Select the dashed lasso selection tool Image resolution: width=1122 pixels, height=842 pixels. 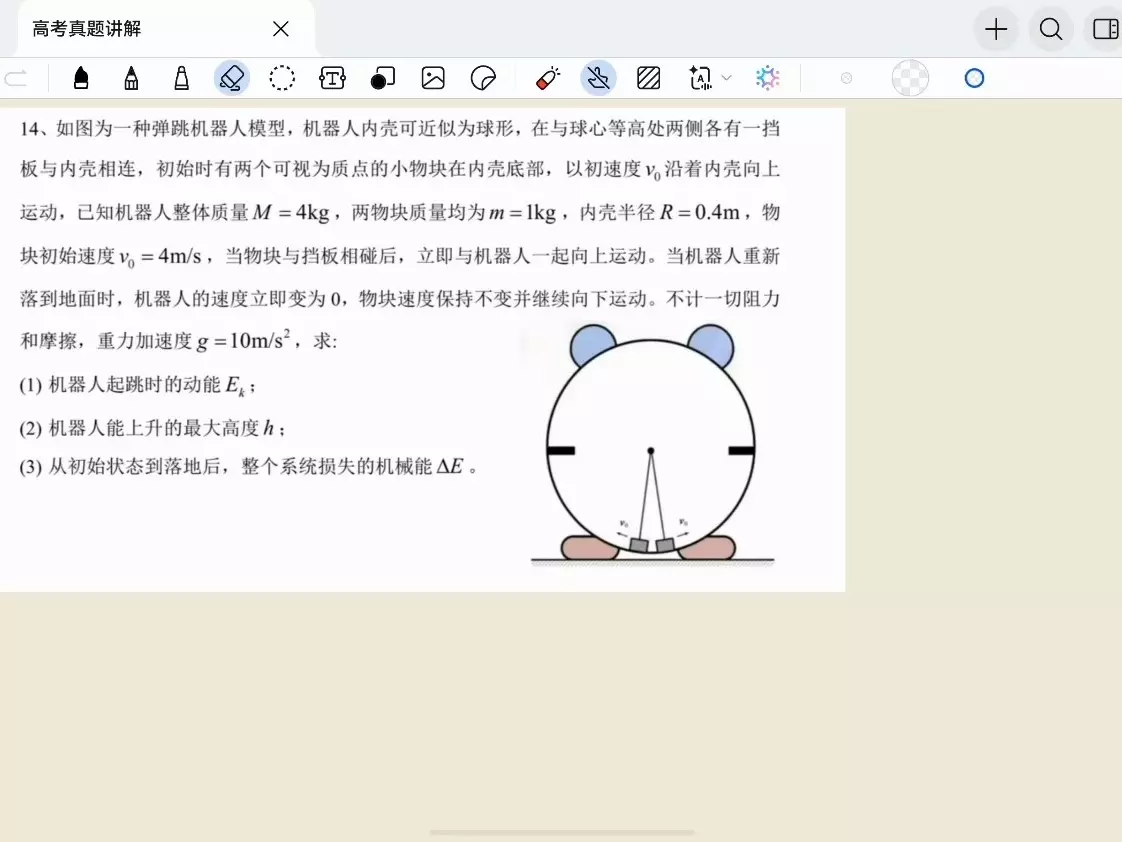[282, 78]
